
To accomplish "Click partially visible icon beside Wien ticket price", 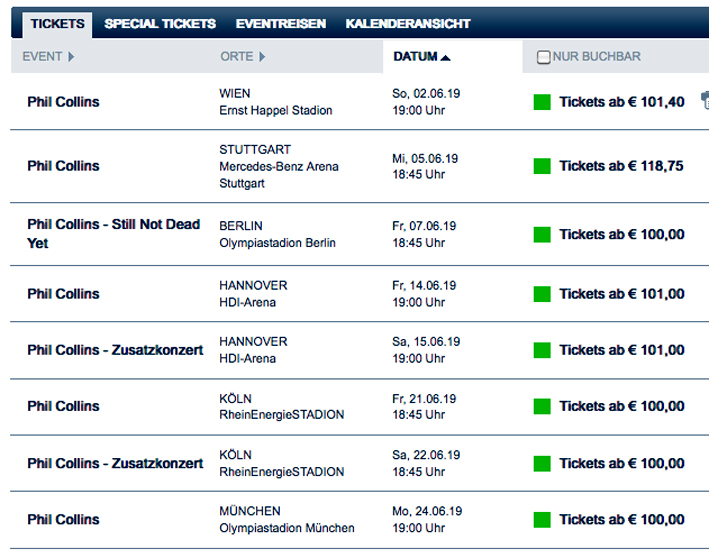I will 705,100.
